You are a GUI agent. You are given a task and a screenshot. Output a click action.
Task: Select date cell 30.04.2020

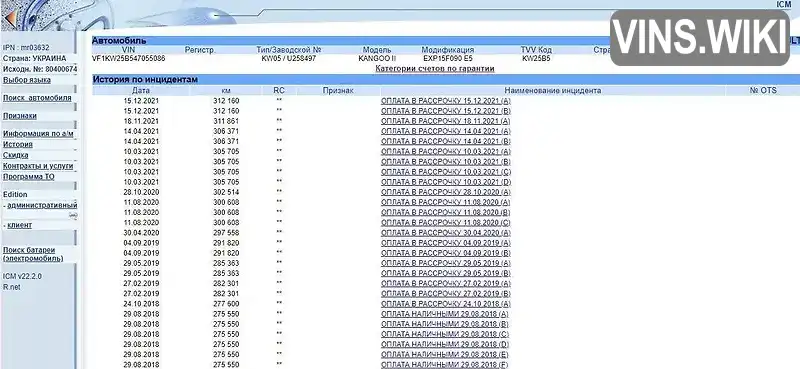coord(141,233)
